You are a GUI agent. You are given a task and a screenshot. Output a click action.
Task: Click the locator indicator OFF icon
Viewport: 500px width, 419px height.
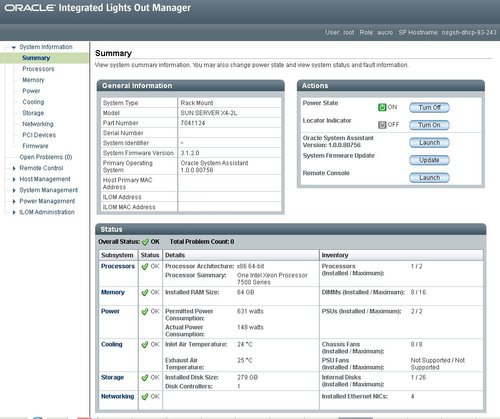[382, 125]
